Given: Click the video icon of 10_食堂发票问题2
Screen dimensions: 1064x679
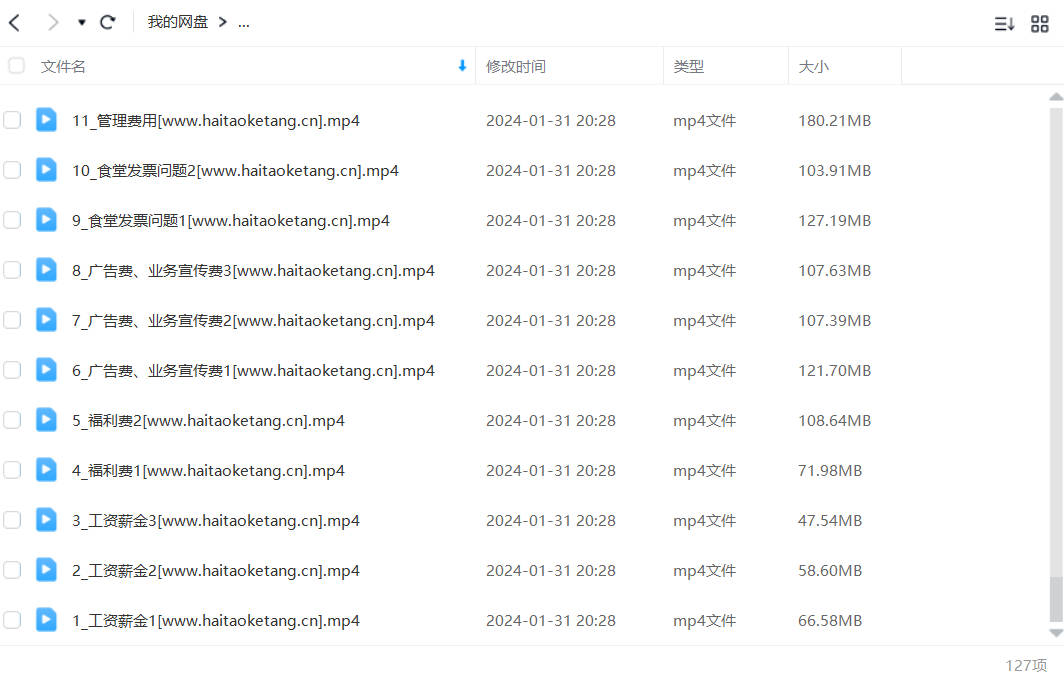Looking at the screenshot, I should [x=46, y=170].
